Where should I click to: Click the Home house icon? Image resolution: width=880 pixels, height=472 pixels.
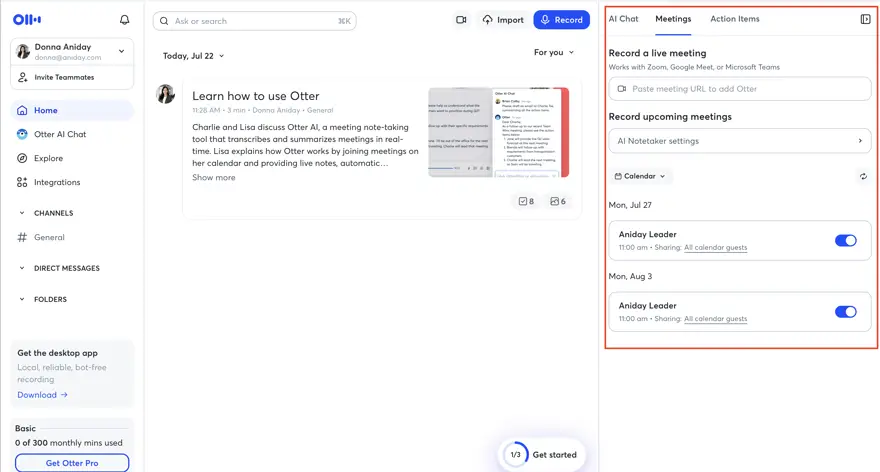point(22,110)
